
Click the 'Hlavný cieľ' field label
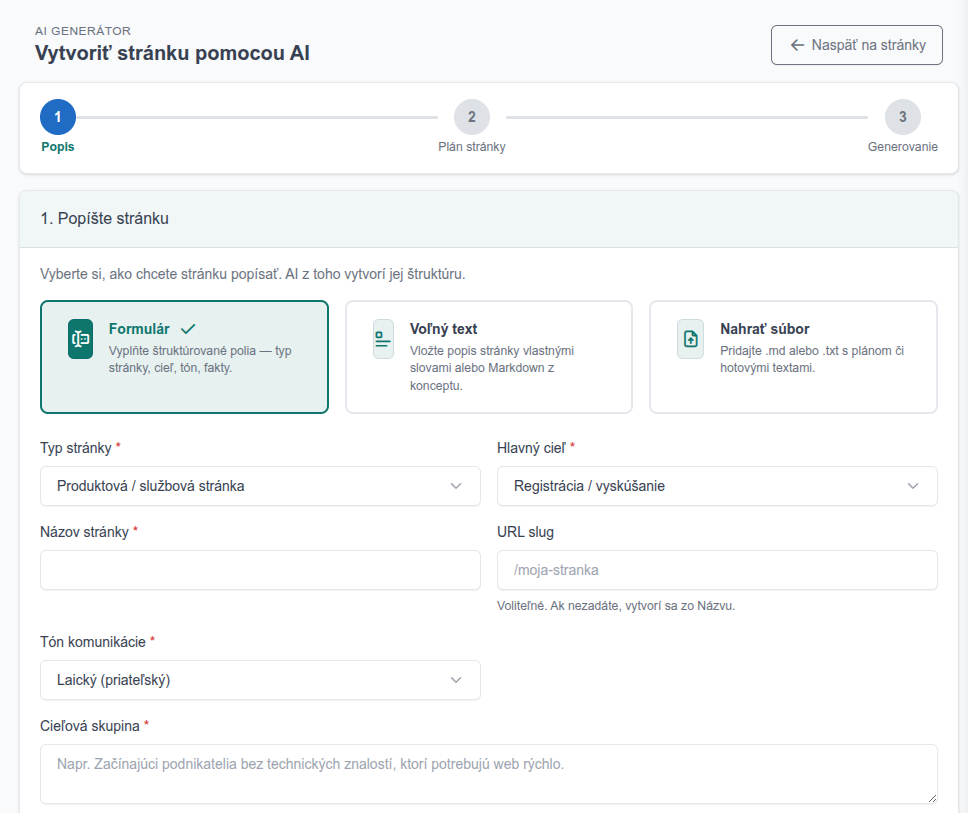point(531,448)
